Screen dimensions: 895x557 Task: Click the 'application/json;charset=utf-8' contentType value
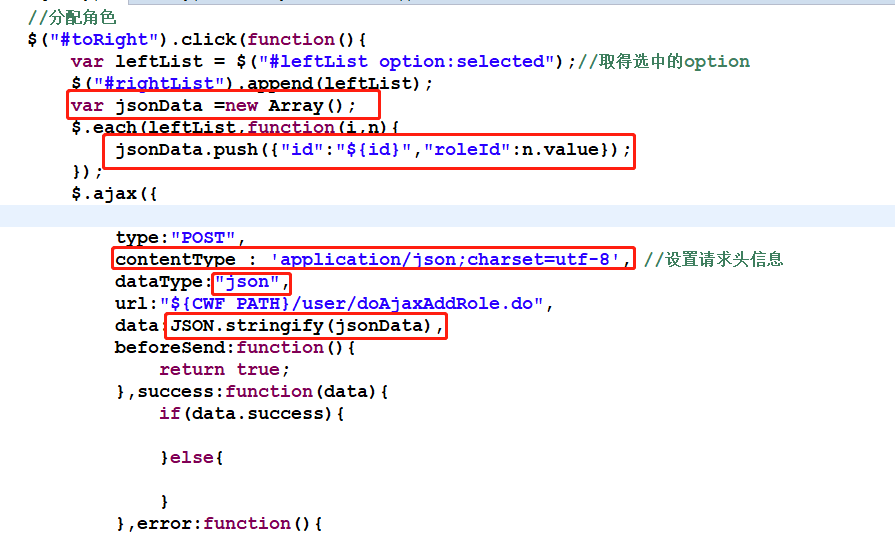click(450, 260)
